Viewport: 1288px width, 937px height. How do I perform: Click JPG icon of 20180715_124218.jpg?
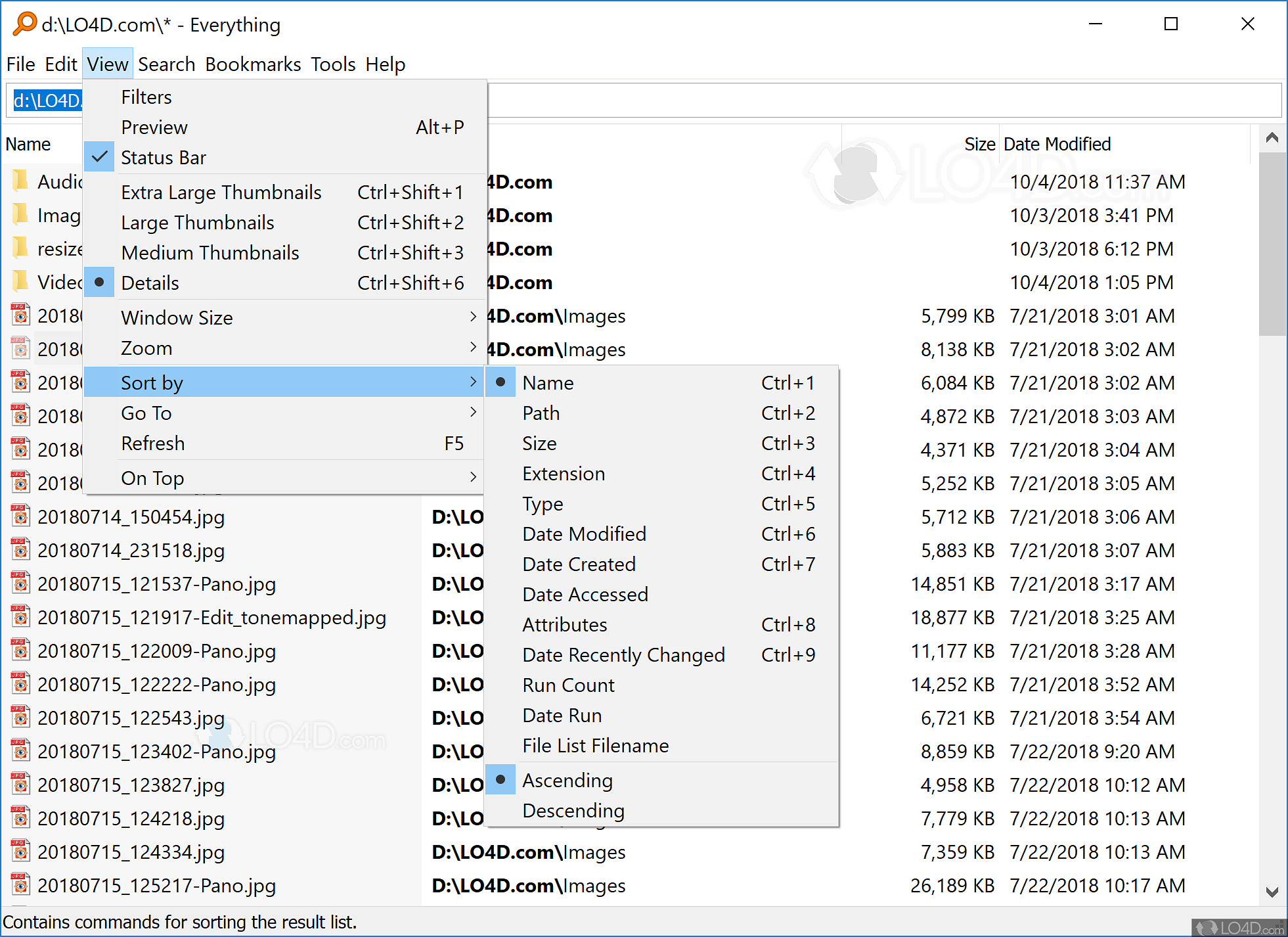[20, 818]
